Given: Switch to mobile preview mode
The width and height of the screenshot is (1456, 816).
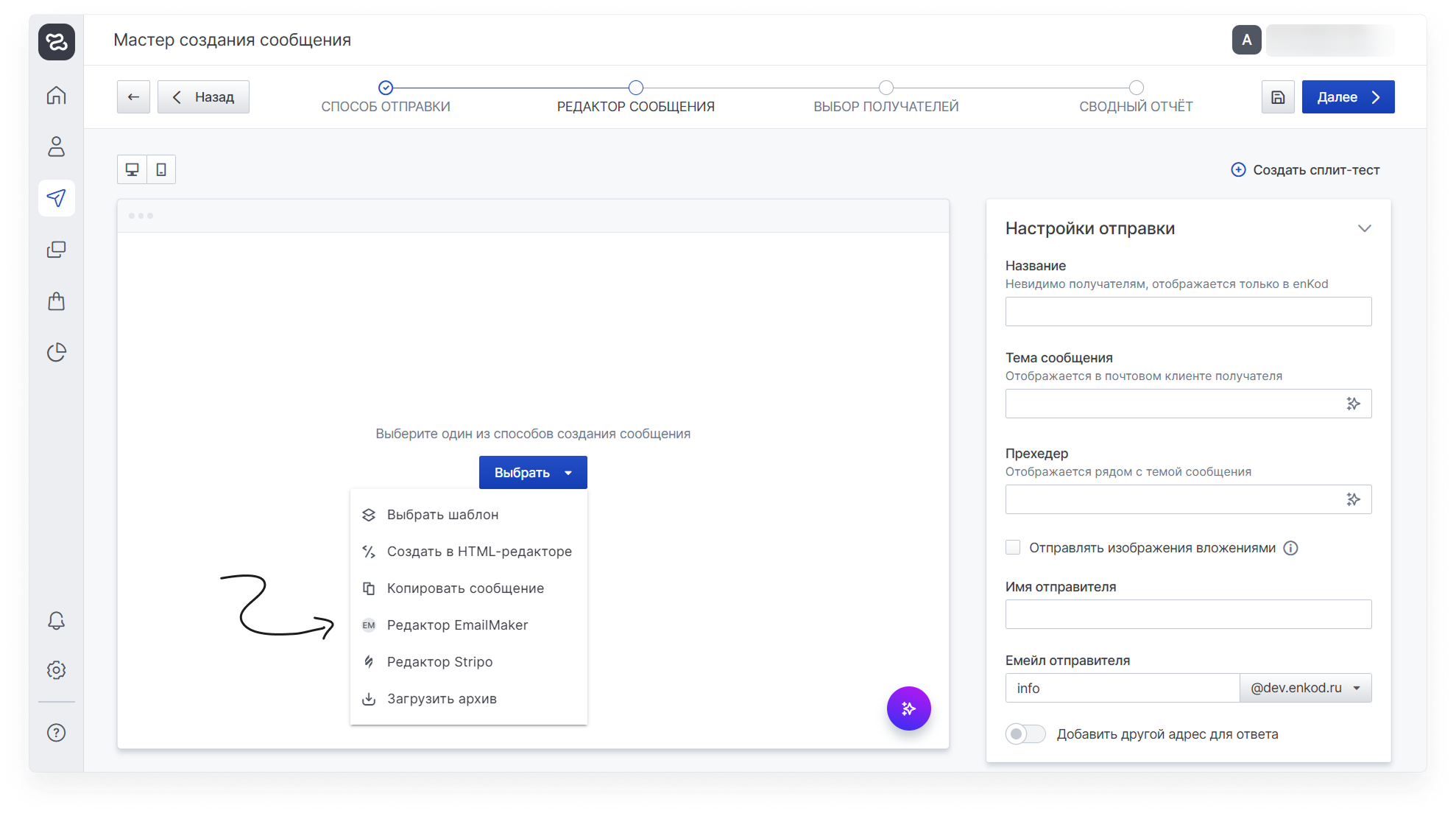Looking at the screenshot, I should pos(161,169).
